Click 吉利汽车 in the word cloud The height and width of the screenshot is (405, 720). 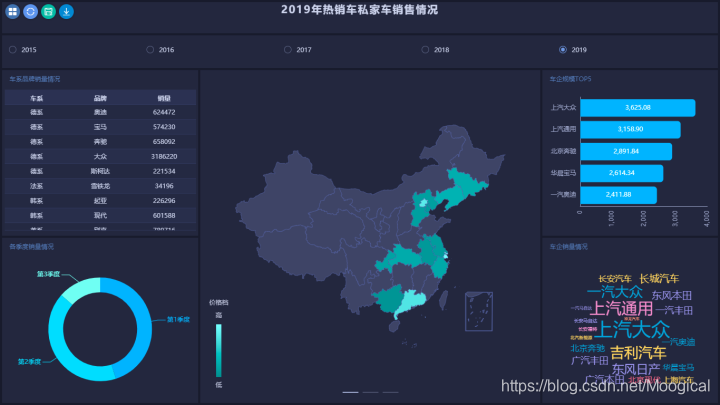point(638,353)
